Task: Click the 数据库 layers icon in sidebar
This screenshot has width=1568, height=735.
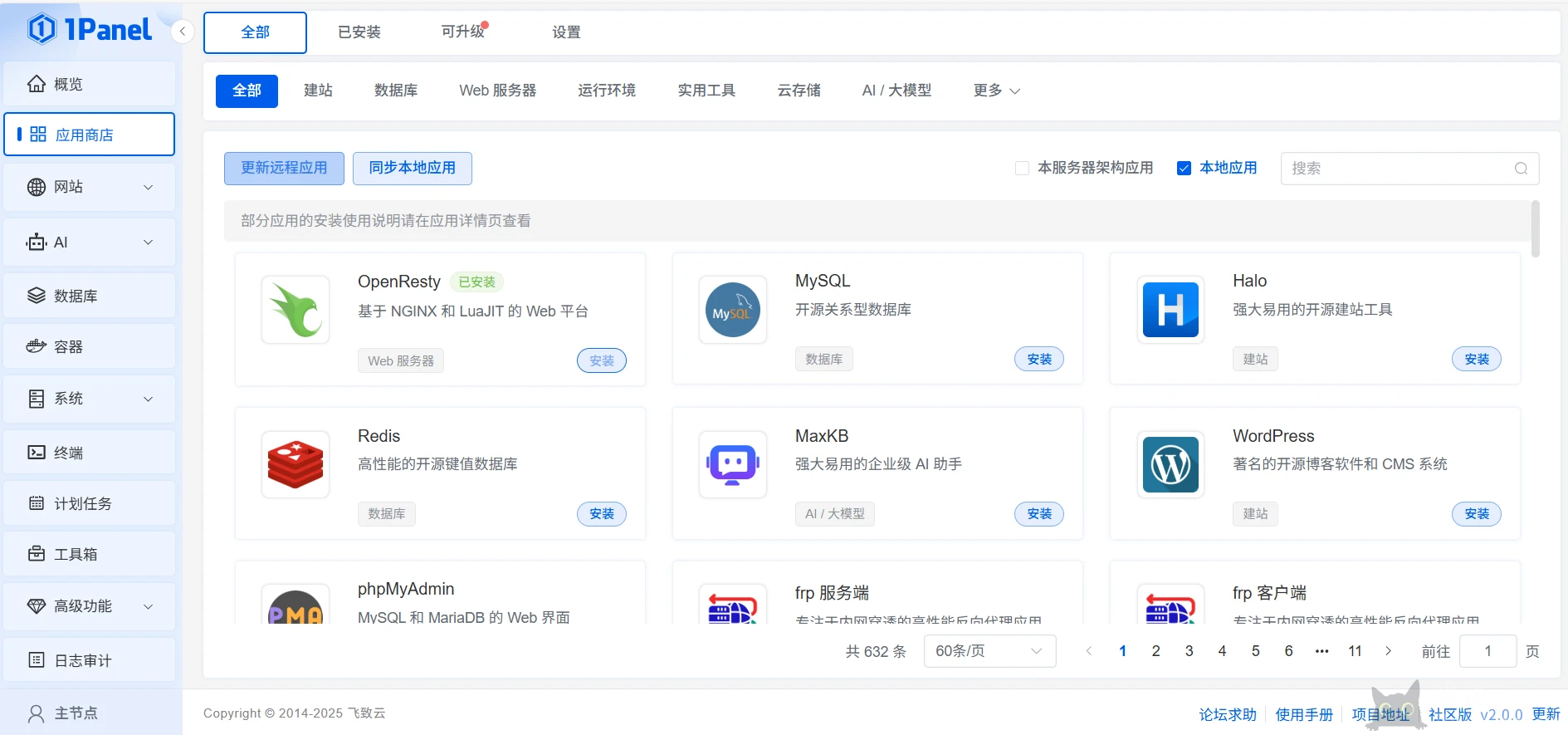Action: coord(37,296)
